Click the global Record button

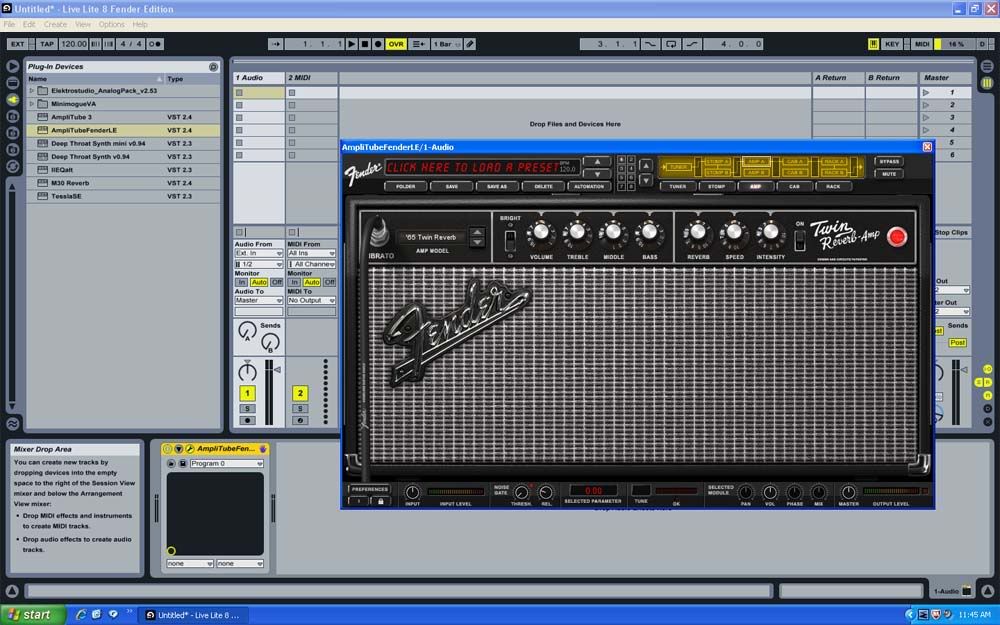click(x=378, y=44)
